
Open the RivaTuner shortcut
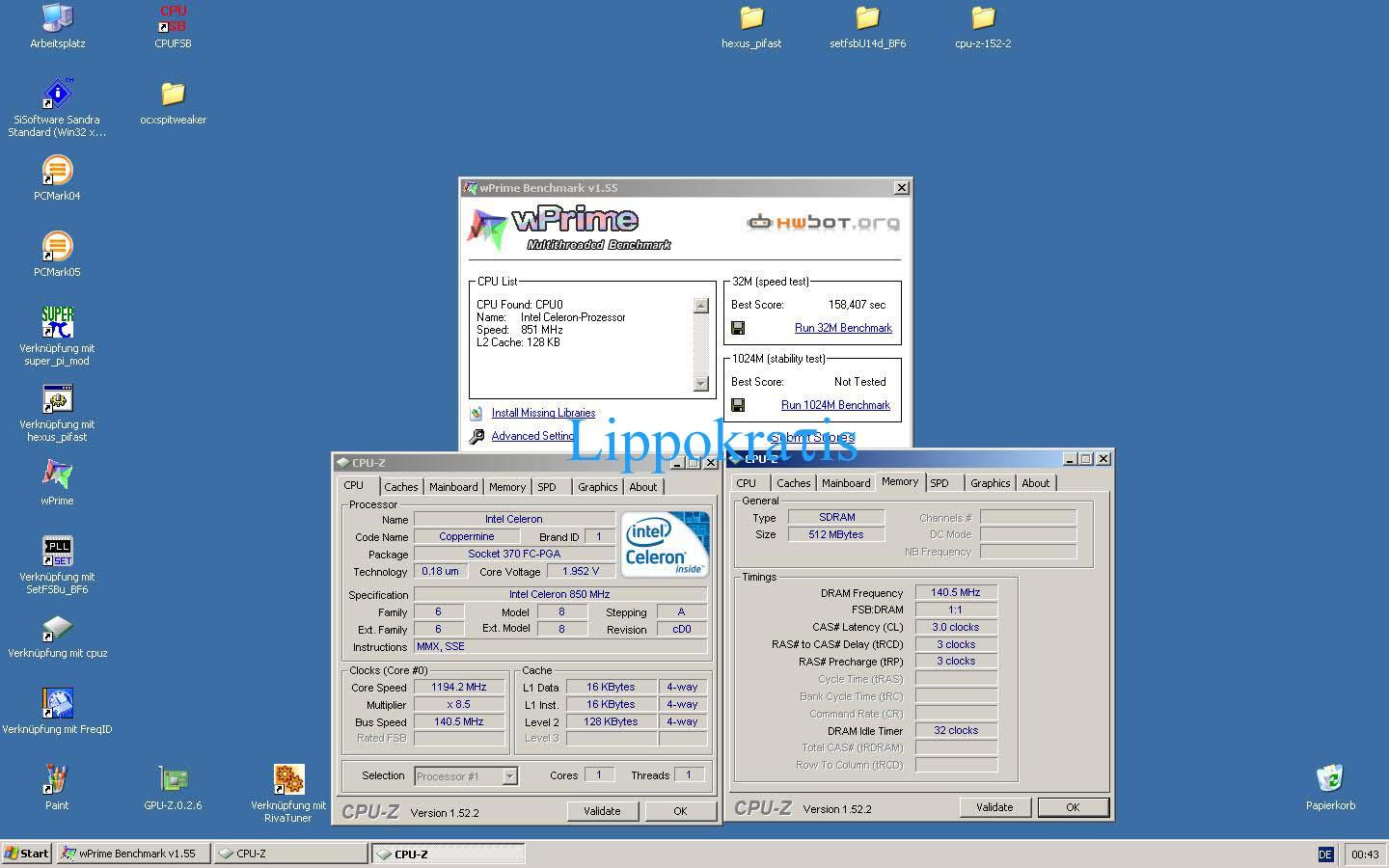(288, 780)
